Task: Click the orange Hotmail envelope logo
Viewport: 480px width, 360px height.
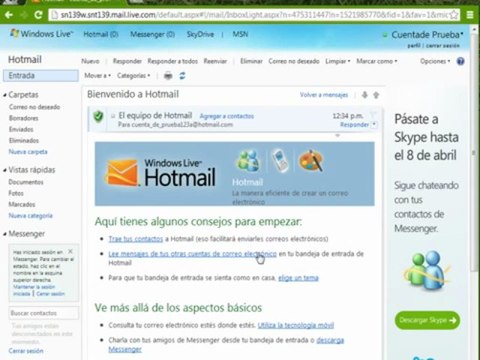Action: tap(122, 172)
